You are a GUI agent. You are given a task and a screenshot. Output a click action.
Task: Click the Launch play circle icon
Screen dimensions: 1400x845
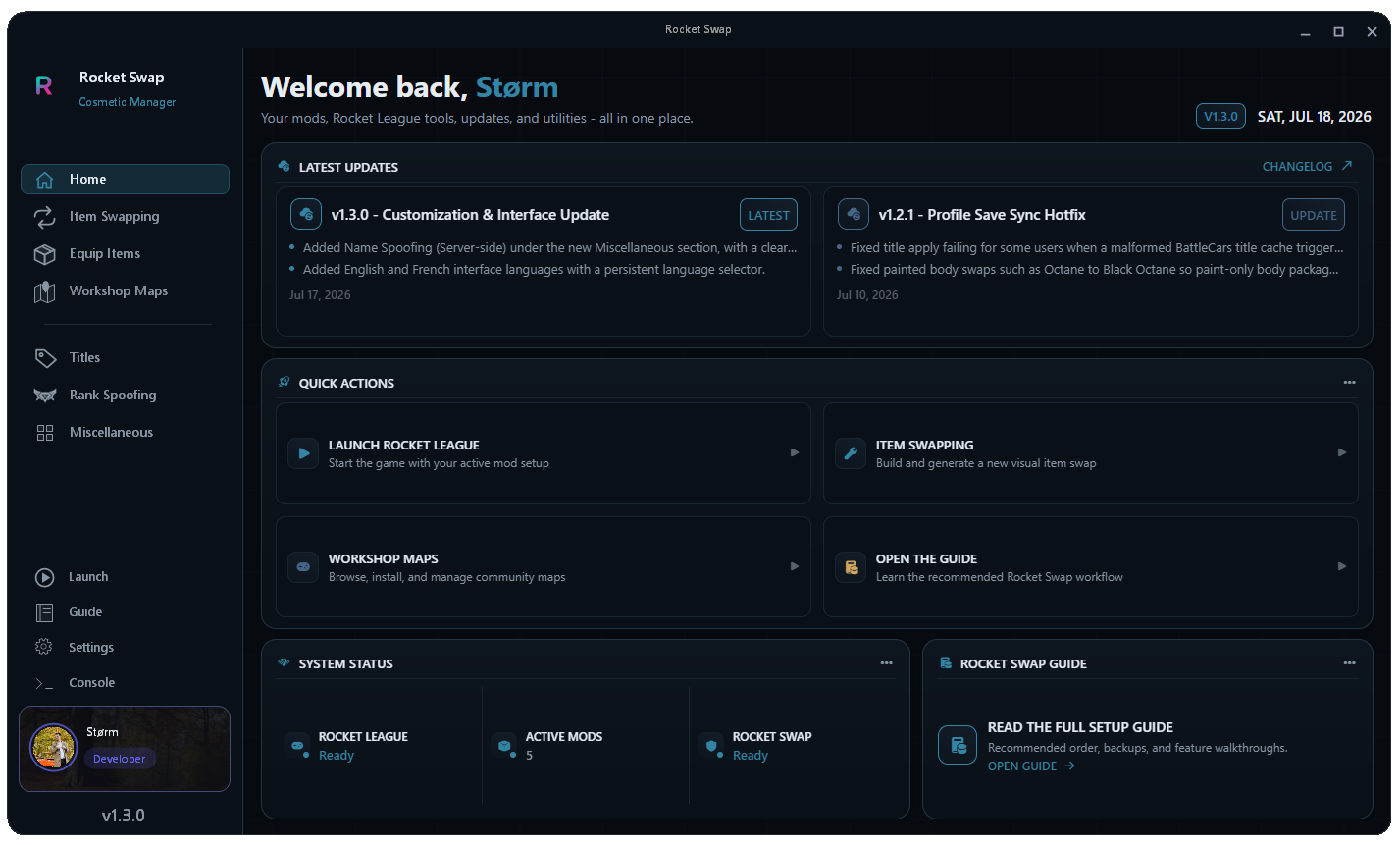pos(44,577)
